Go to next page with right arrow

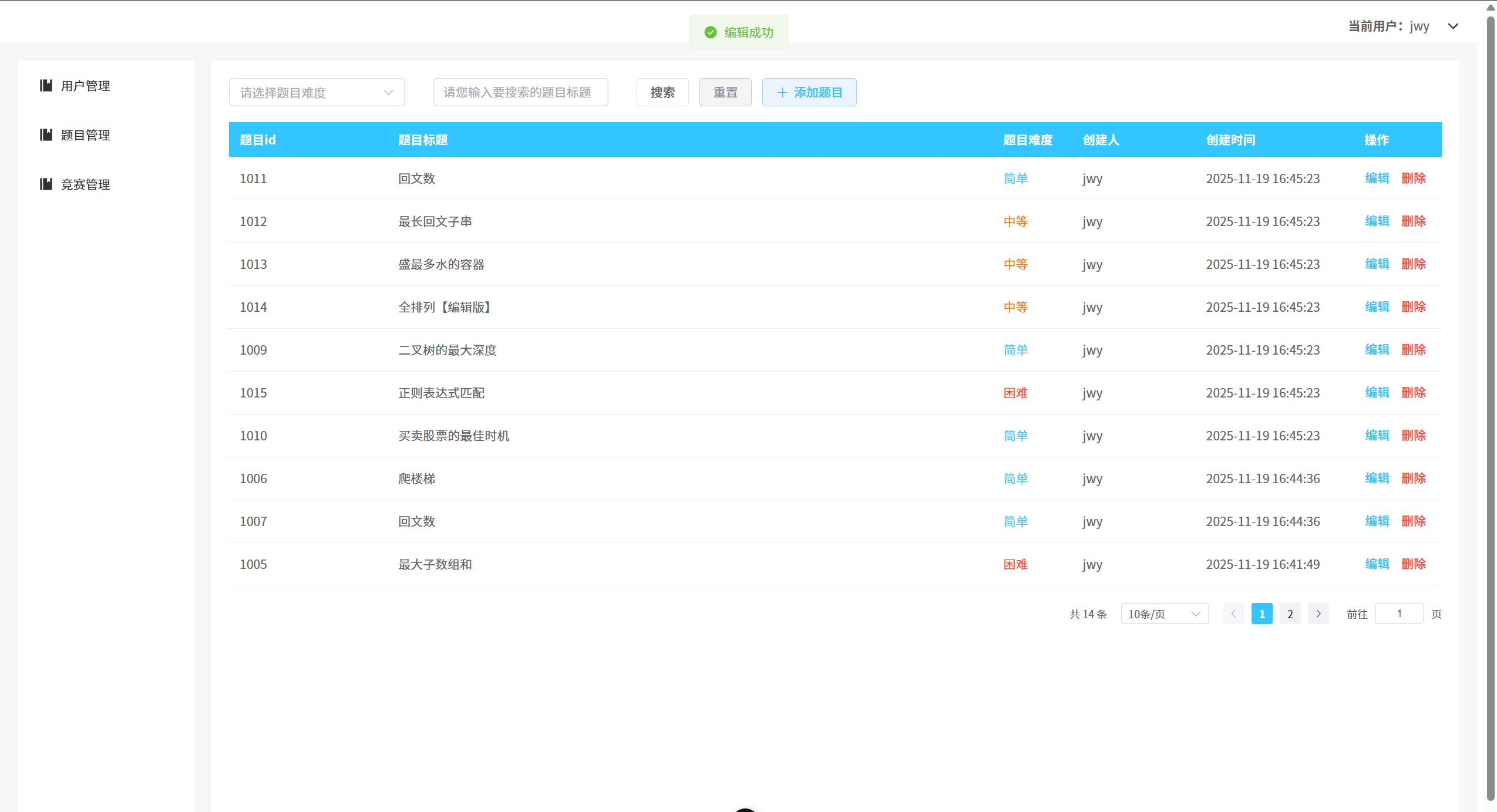click(x=1318, y=614)
